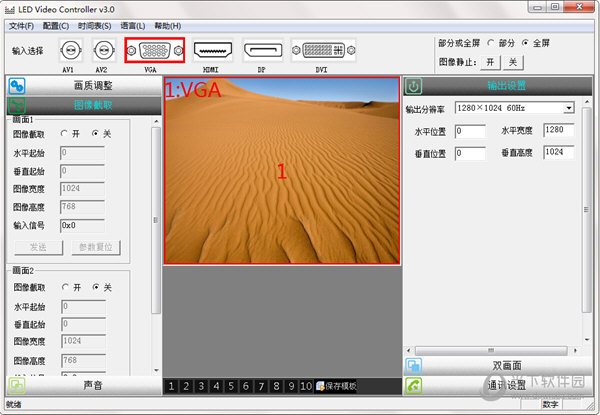Click the LED Video Controller title icon
The width and height of the screenshot is (600, 415).
[10, 10]
